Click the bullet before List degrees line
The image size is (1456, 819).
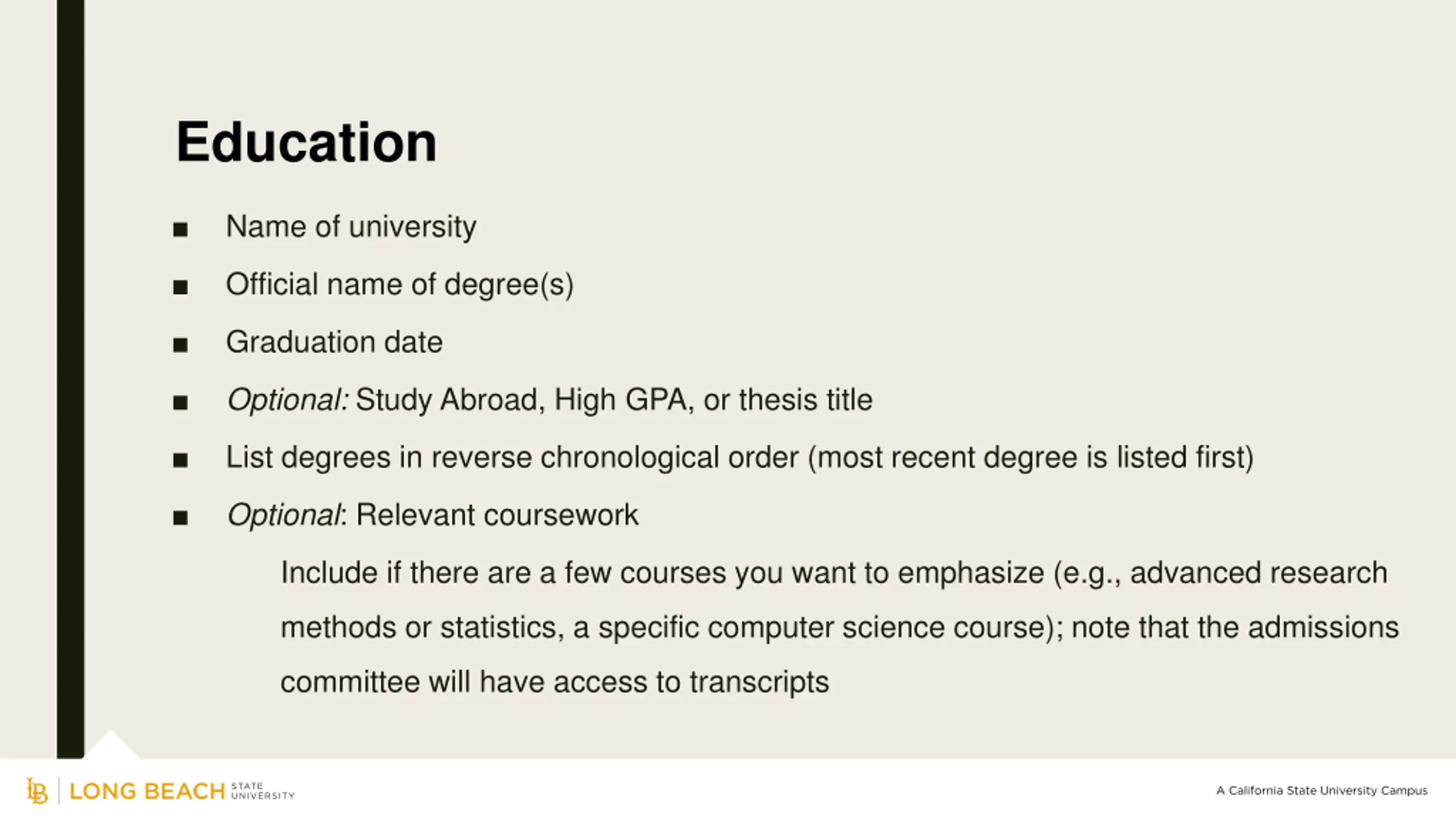pyautogui.click(x=180, y=460)
